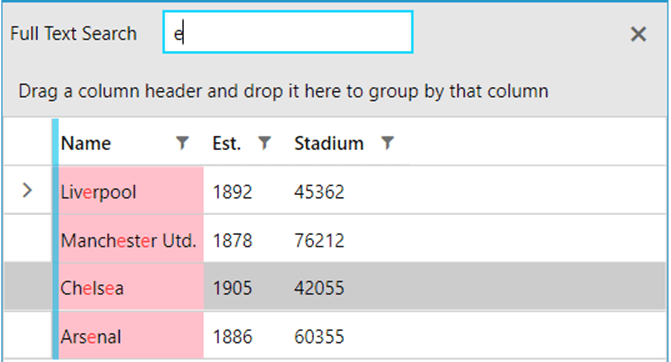671x362 pixels.
Task: Click the group panel drag hint text
Action: click(x=283, y=91)
